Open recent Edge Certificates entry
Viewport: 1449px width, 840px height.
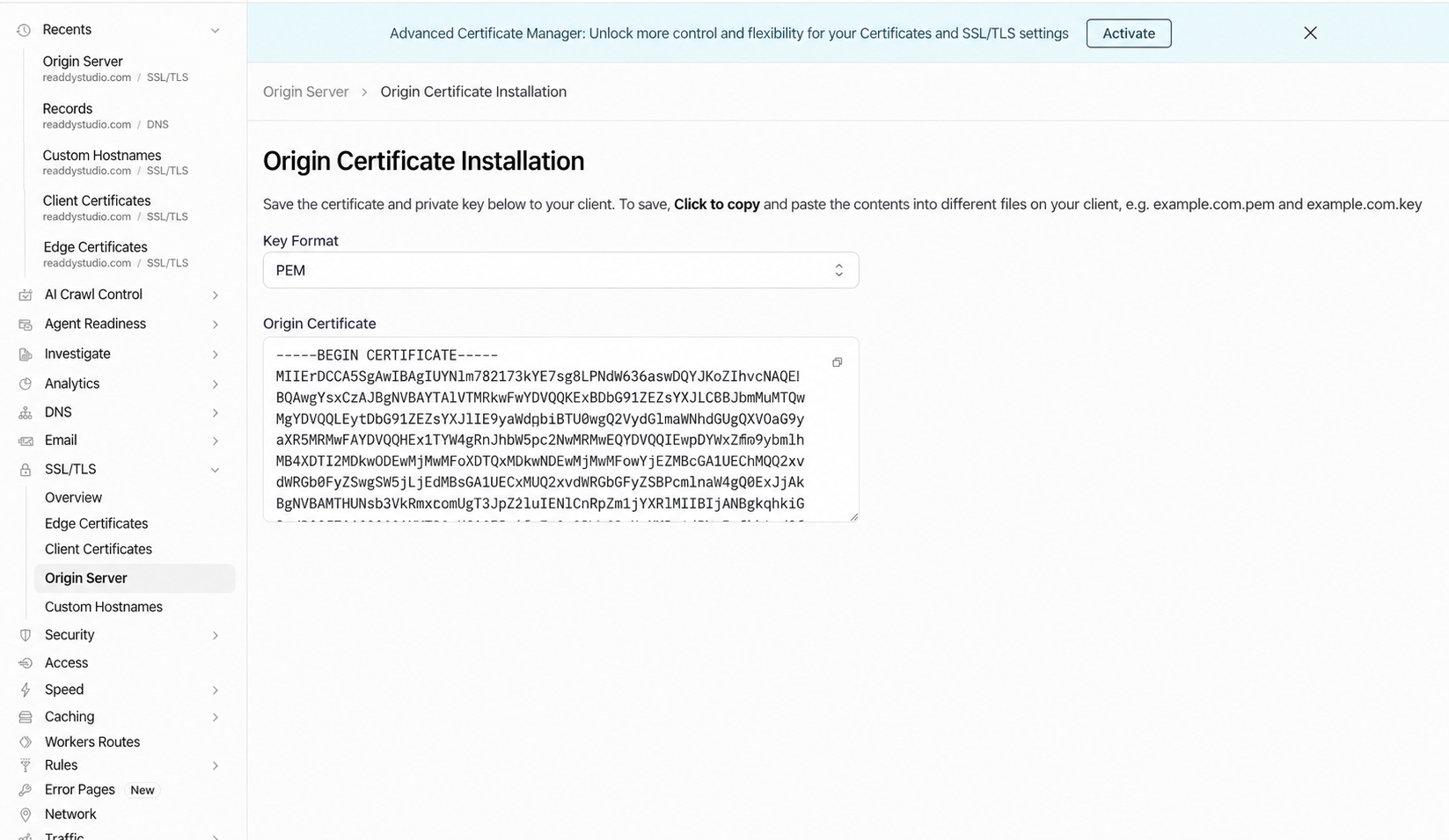pyautogui.click(x=115, y=254)
